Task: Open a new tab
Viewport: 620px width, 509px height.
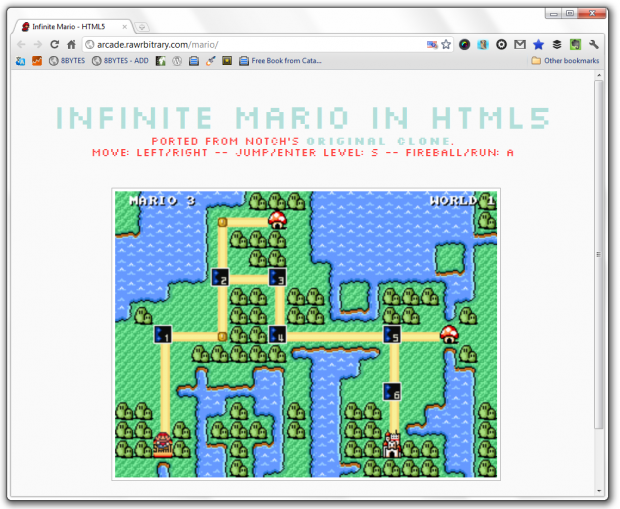Action: 142,27
